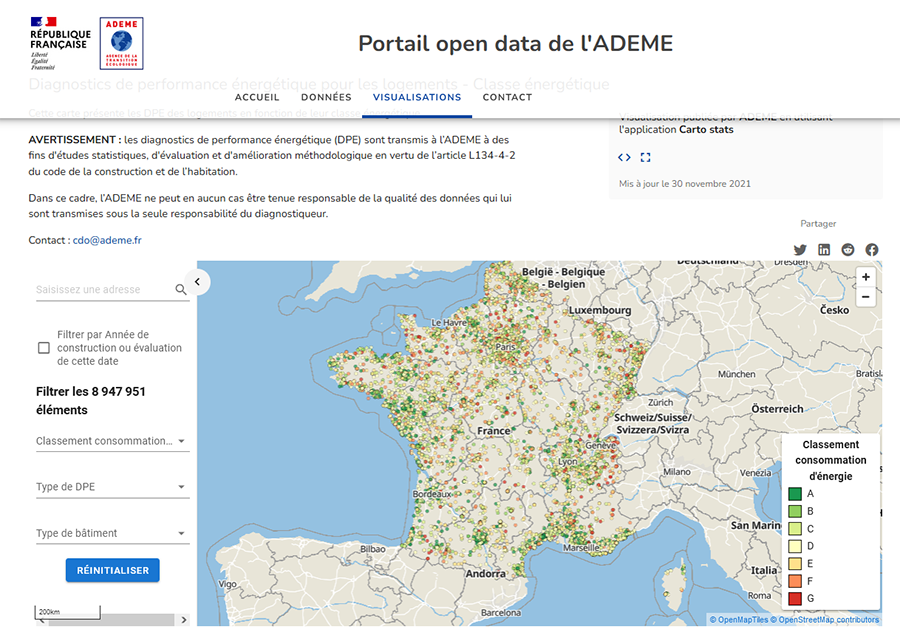Enable filtering by construction or evaluation year
The width and height of the screenshot is (900, 638).
[x=43, y=347]
